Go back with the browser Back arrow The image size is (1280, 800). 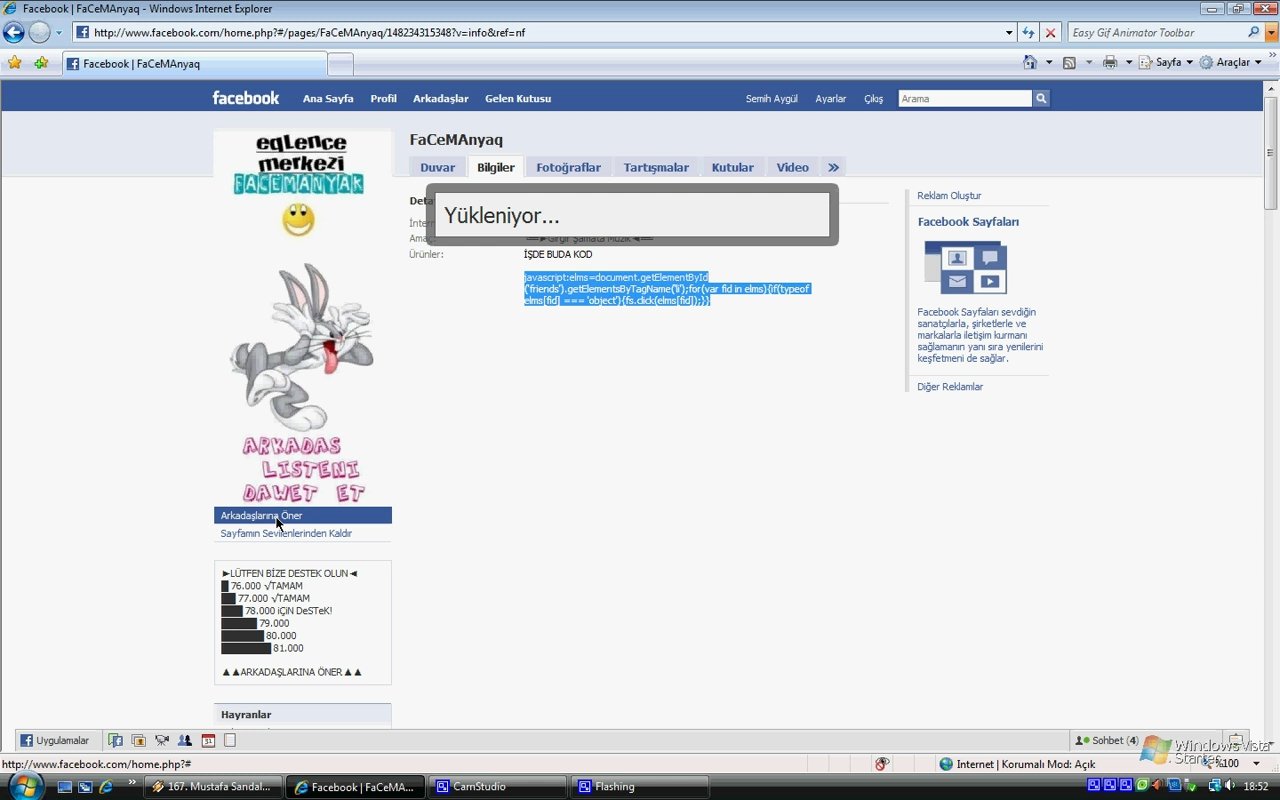(14, 32)
